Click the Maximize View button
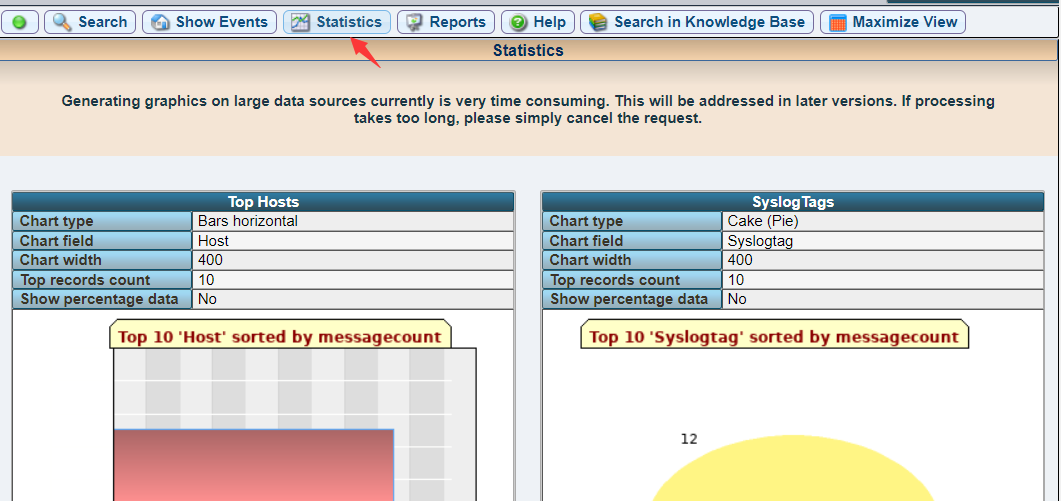Viewport: 1061px width, 501px height. [x=893, y=22]
